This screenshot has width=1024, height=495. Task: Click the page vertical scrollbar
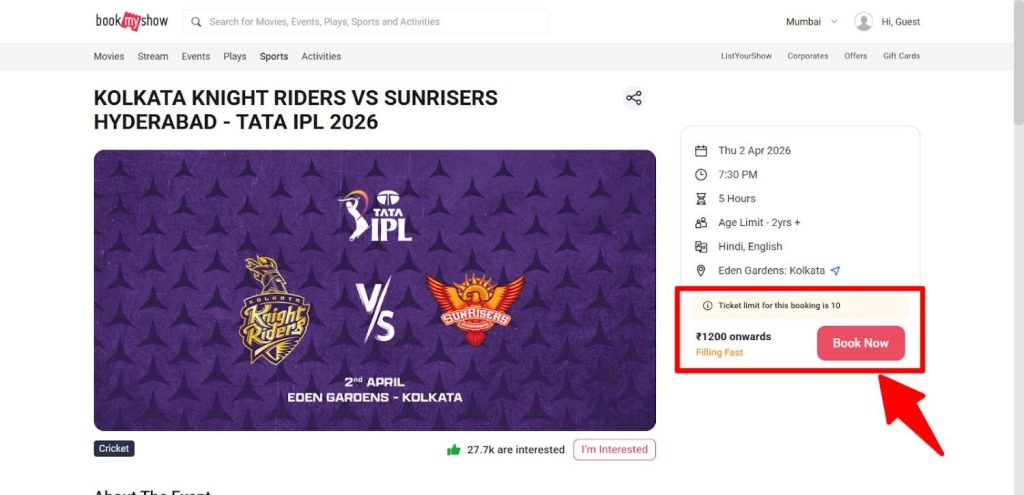tap(1018, 200)
